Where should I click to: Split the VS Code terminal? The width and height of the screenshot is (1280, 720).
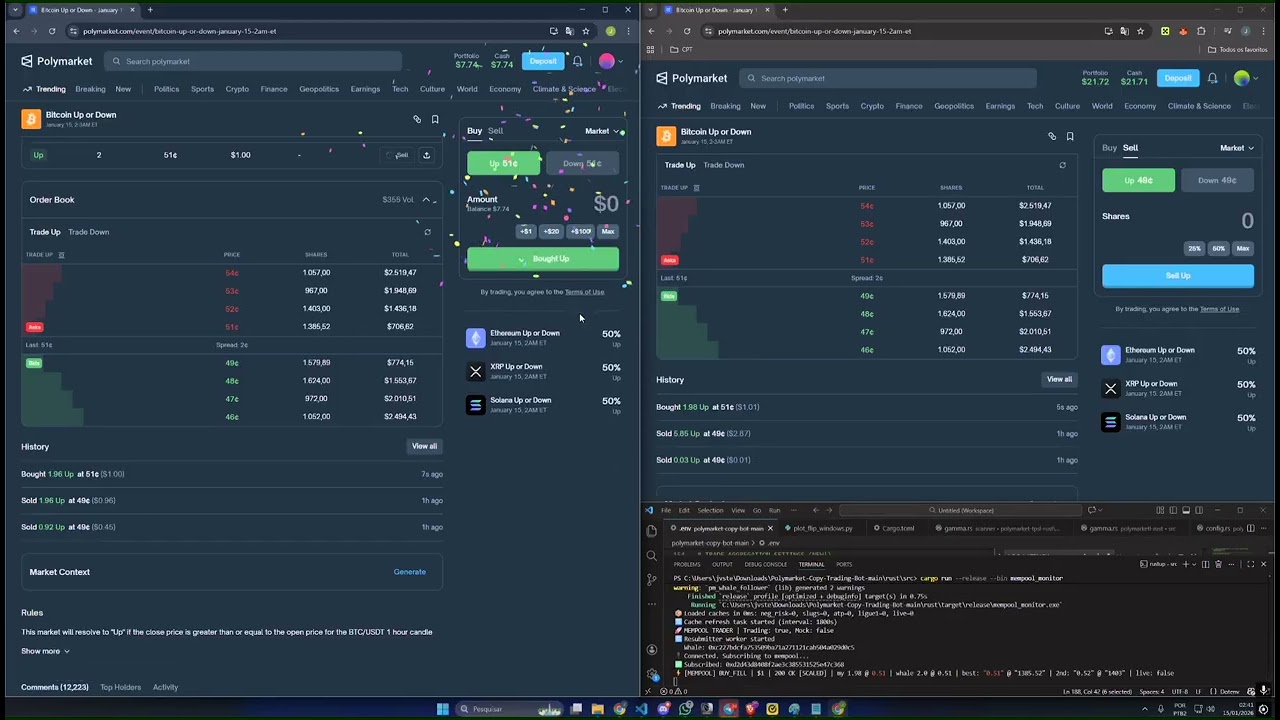(x=1205, y=564)
